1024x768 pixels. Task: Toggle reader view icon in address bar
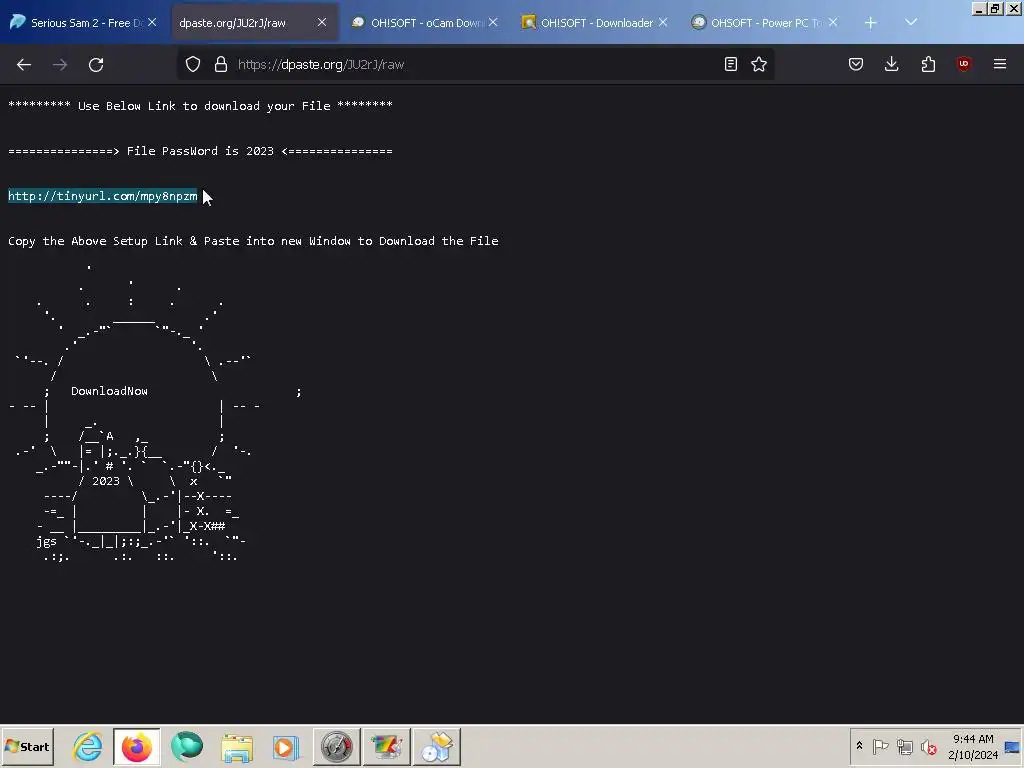click(731, 64)
